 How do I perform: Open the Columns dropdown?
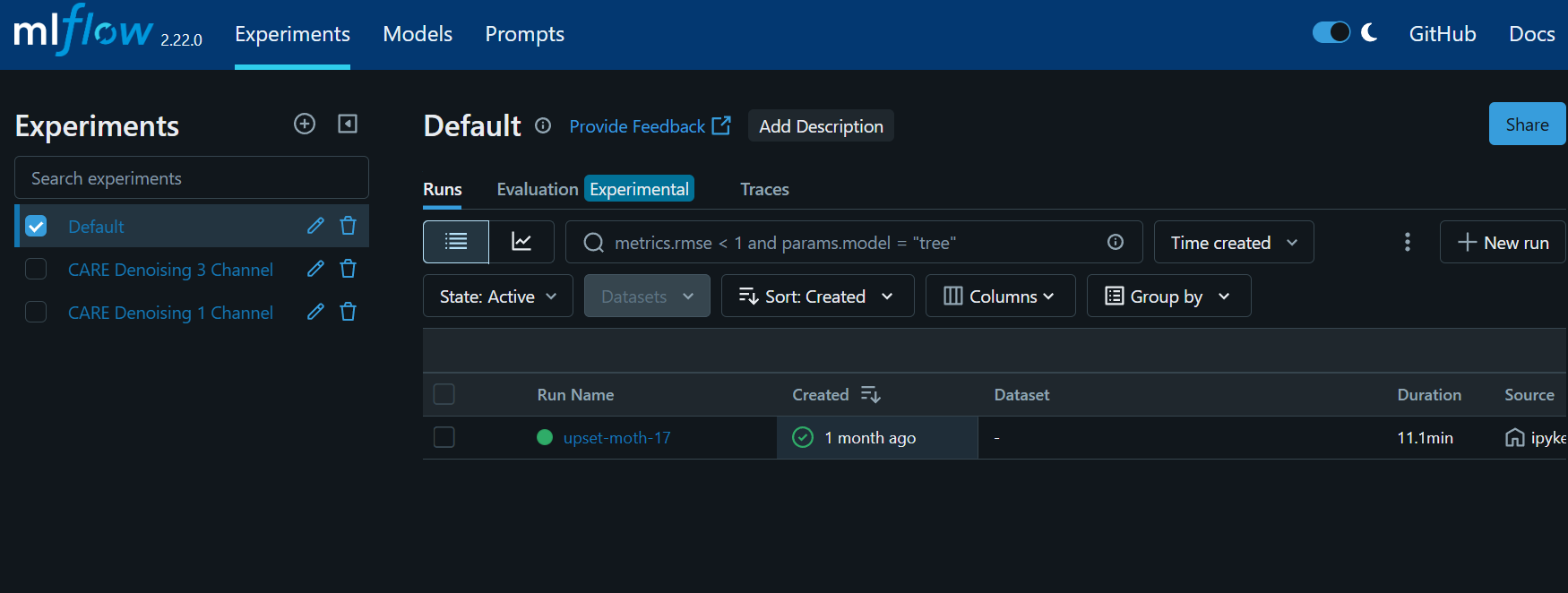[1000, 296]
